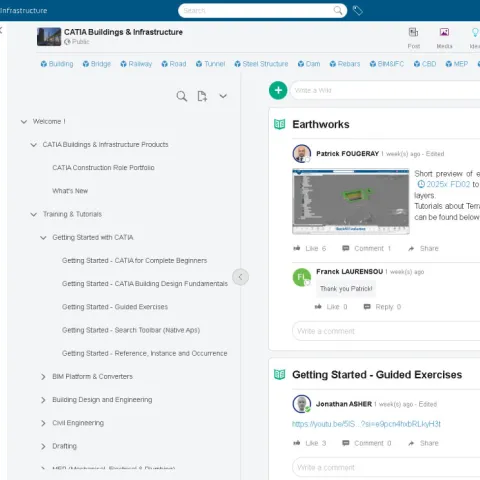Screen dimensions: 480x480
Task: Open the youtu.be video link
Action: click(x=366, y=424)
